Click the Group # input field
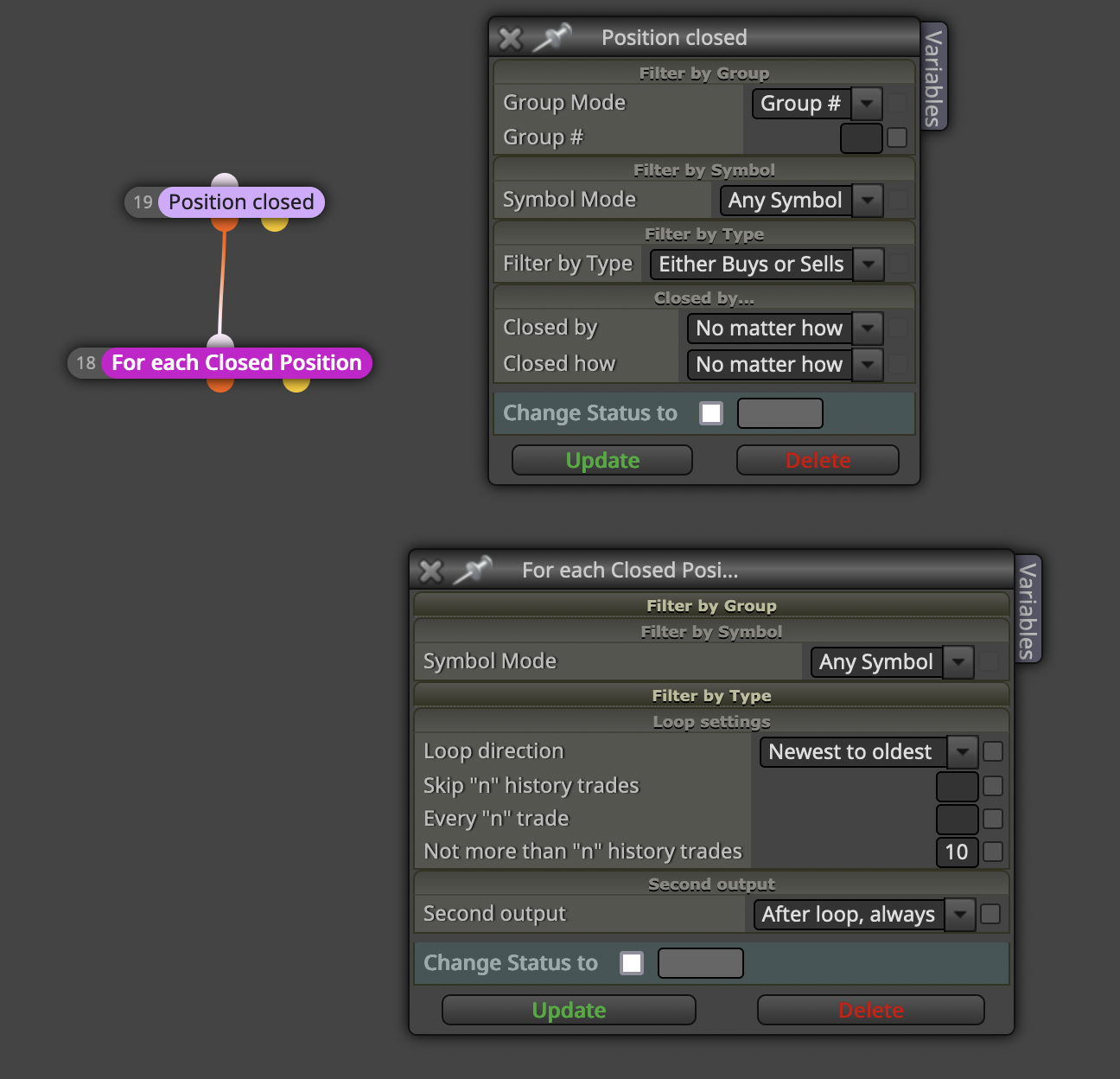Viewport: 1120px width, 1079px height. click(862, 138)
